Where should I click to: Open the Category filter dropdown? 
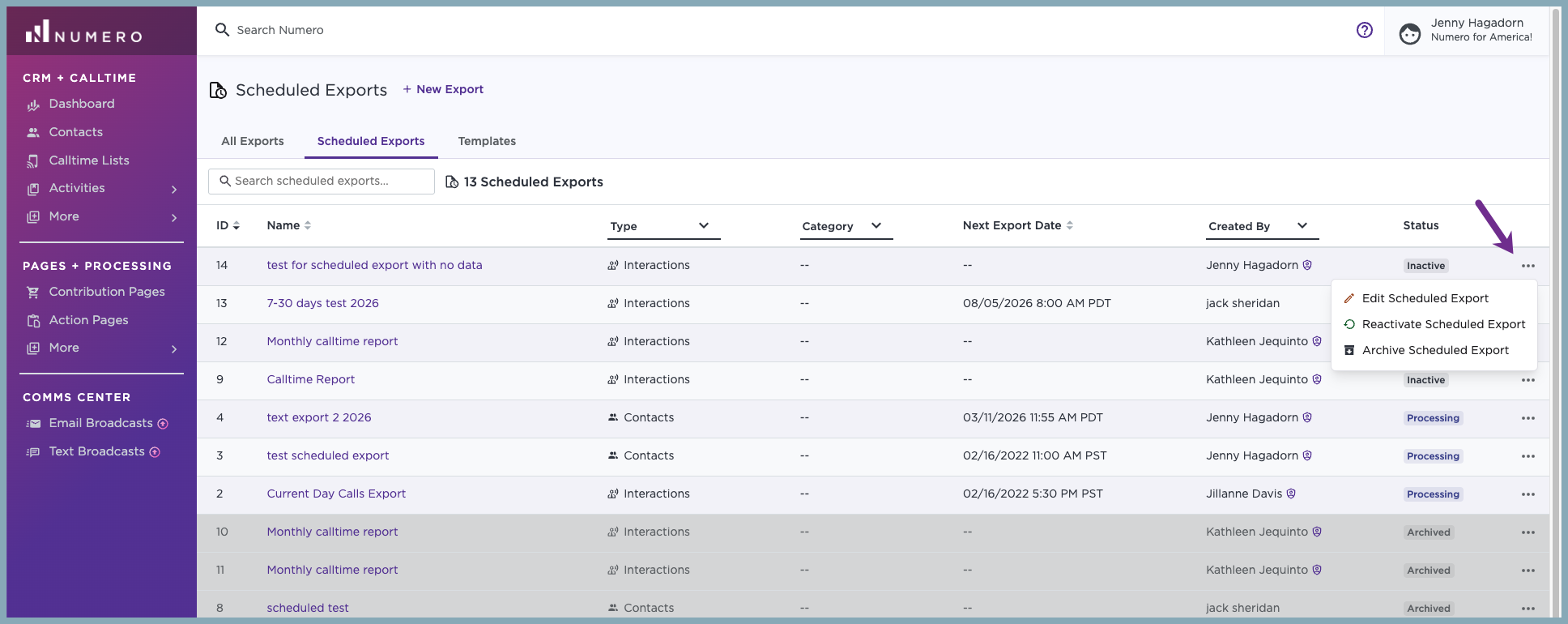[x=846, y=227]
